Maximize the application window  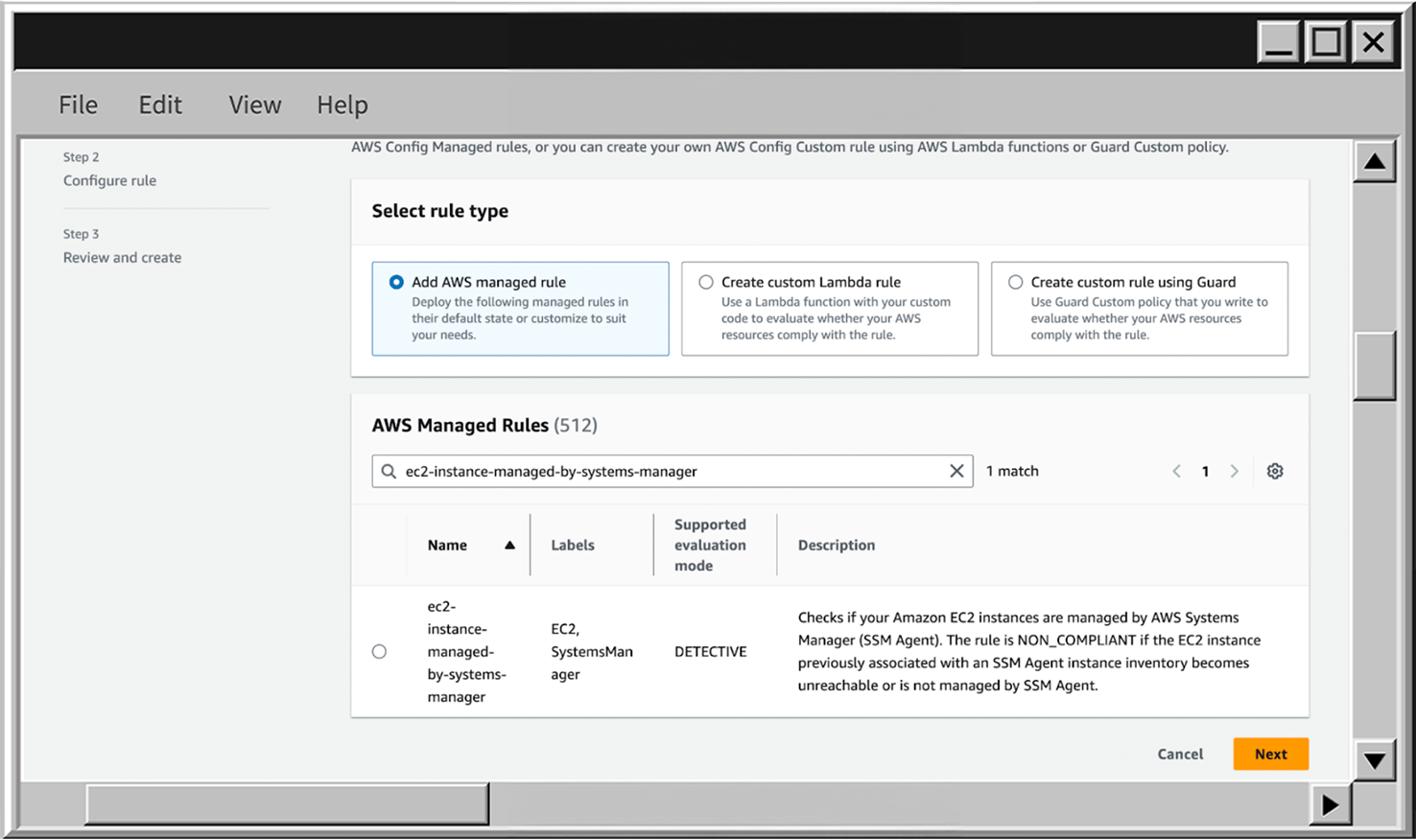coord(1327,42)
